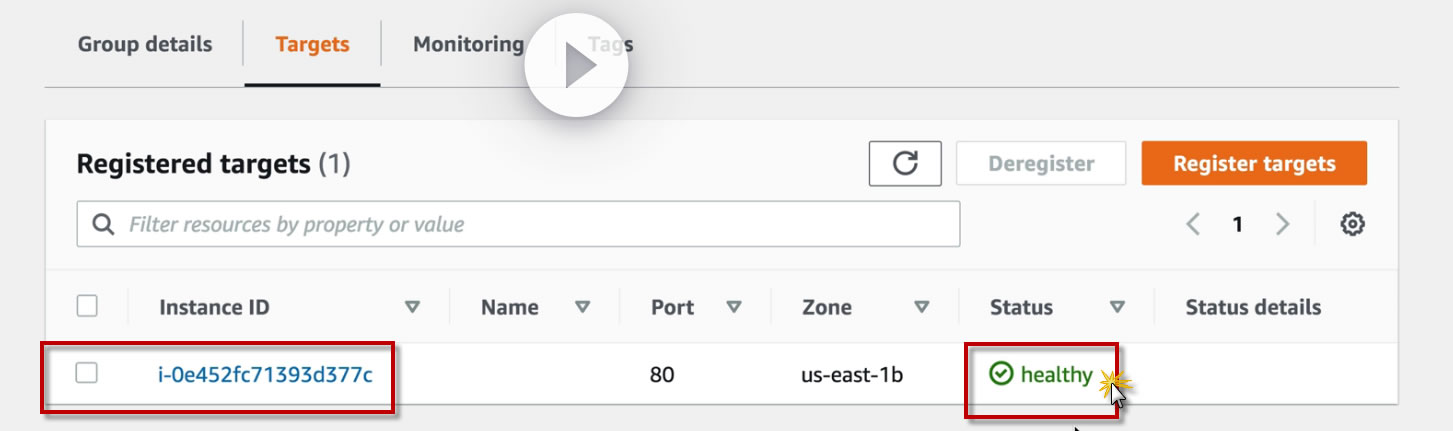Sort by Name column arrow
Viewport: 1453px width, 431px height.
click(x=582, y=308)
